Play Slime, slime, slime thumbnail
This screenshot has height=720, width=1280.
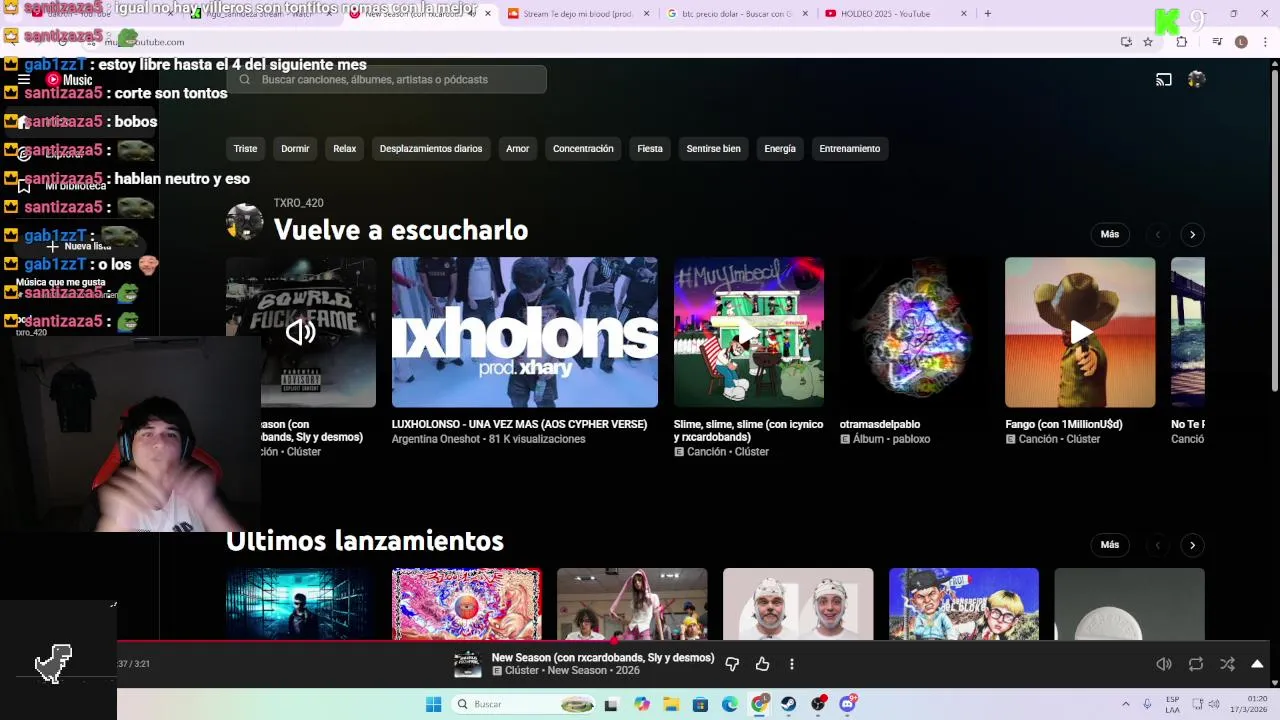point(748,332)
